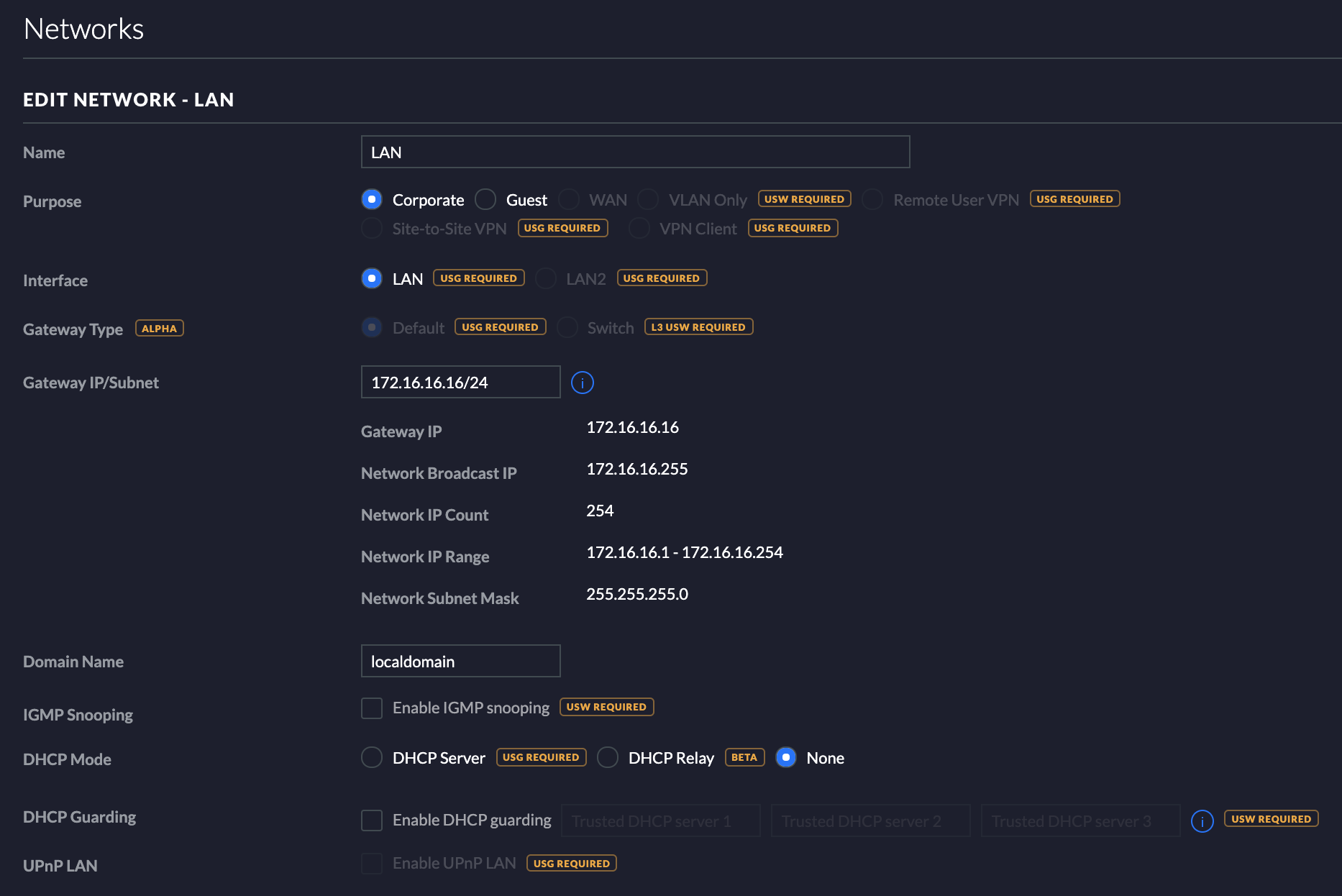Click USW REQUIRED badge next to VLAN Only

click(804, 199)
